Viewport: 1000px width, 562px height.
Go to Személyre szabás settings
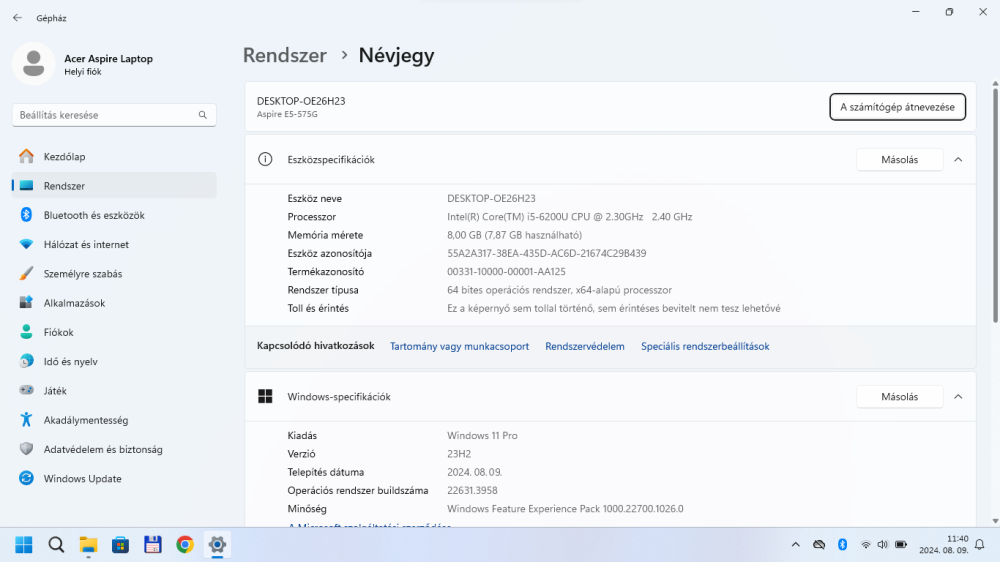82,274
